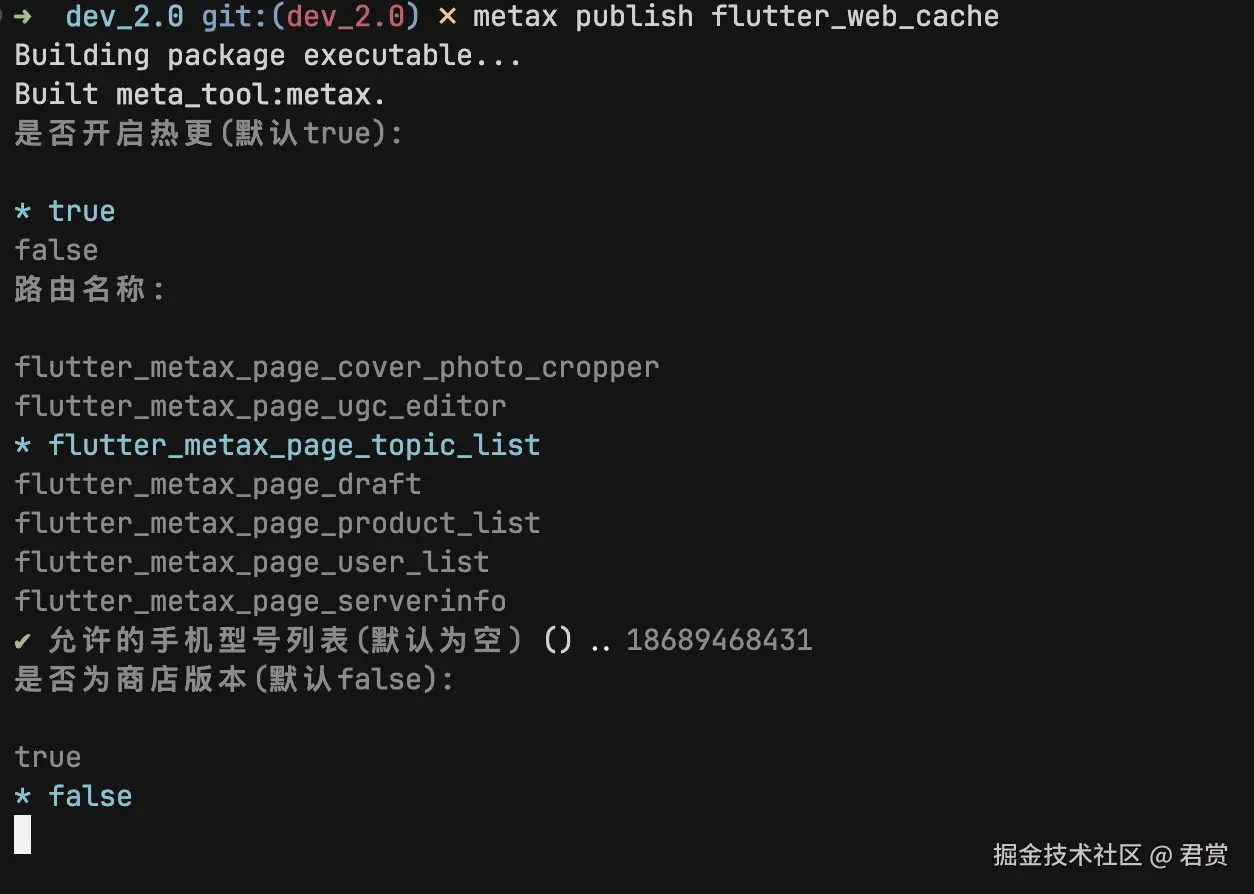Select false under 是否开启热更
This screenshot has width=1254, height=894.
[x=56, y=250]
